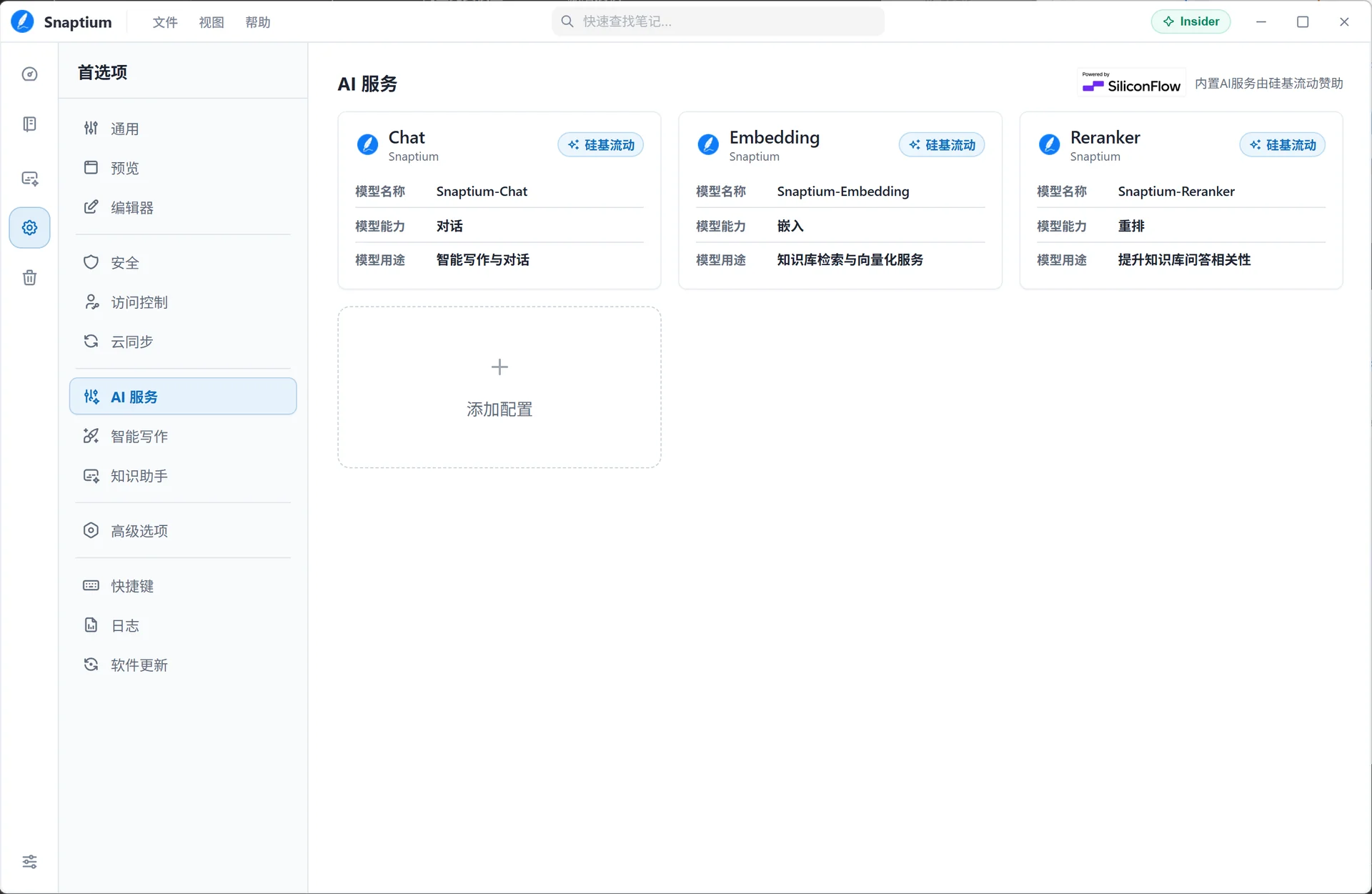
Task: Click the Snaptium-Reranker model name value
Action: pyautogui.click(x=1176, y=192)
